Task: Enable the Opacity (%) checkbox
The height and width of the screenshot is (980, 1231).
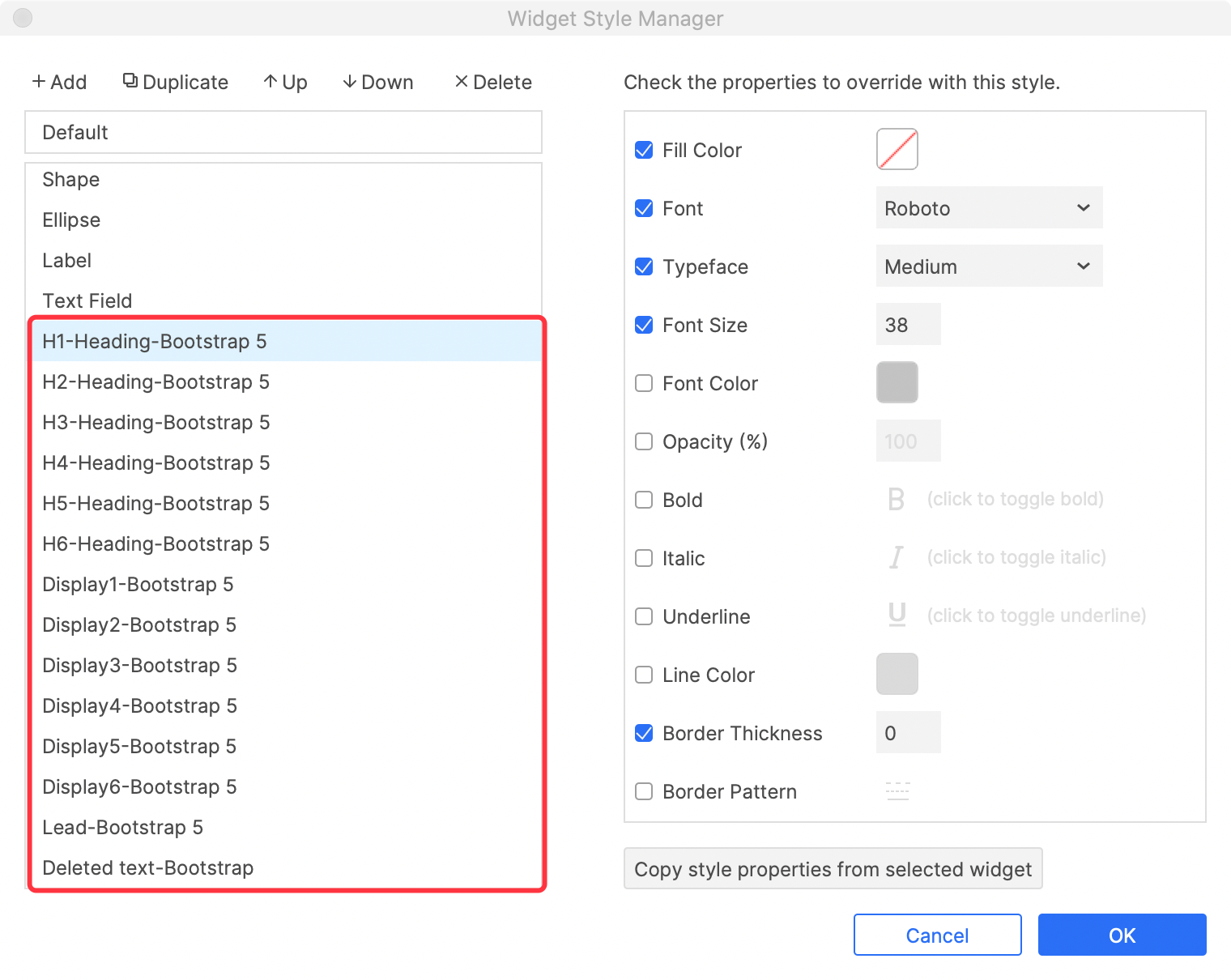Action: pyautogui.click(x=644, y=441)
